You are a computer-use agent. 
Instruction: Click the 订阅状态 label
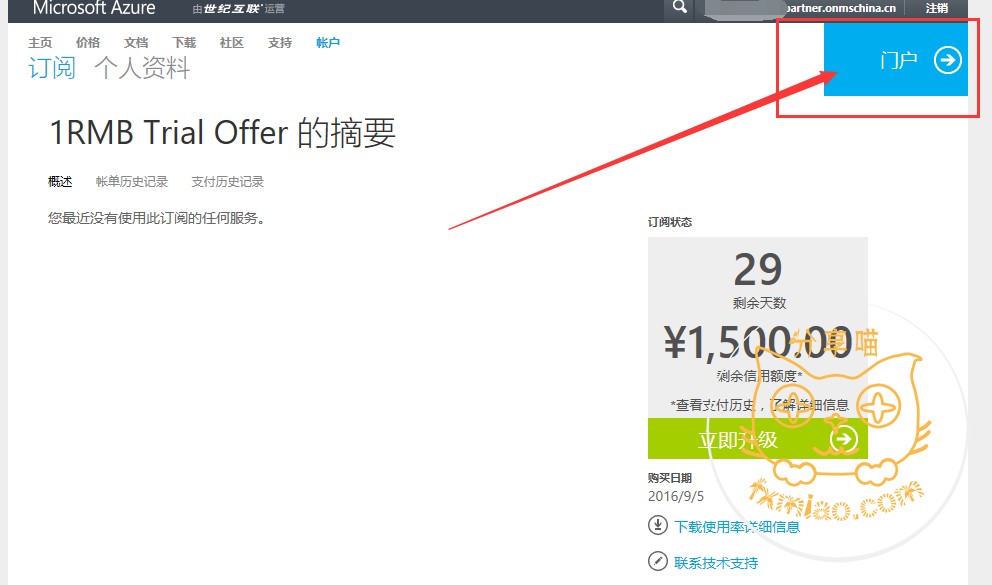pyautogui.click(x=670, y=222)
